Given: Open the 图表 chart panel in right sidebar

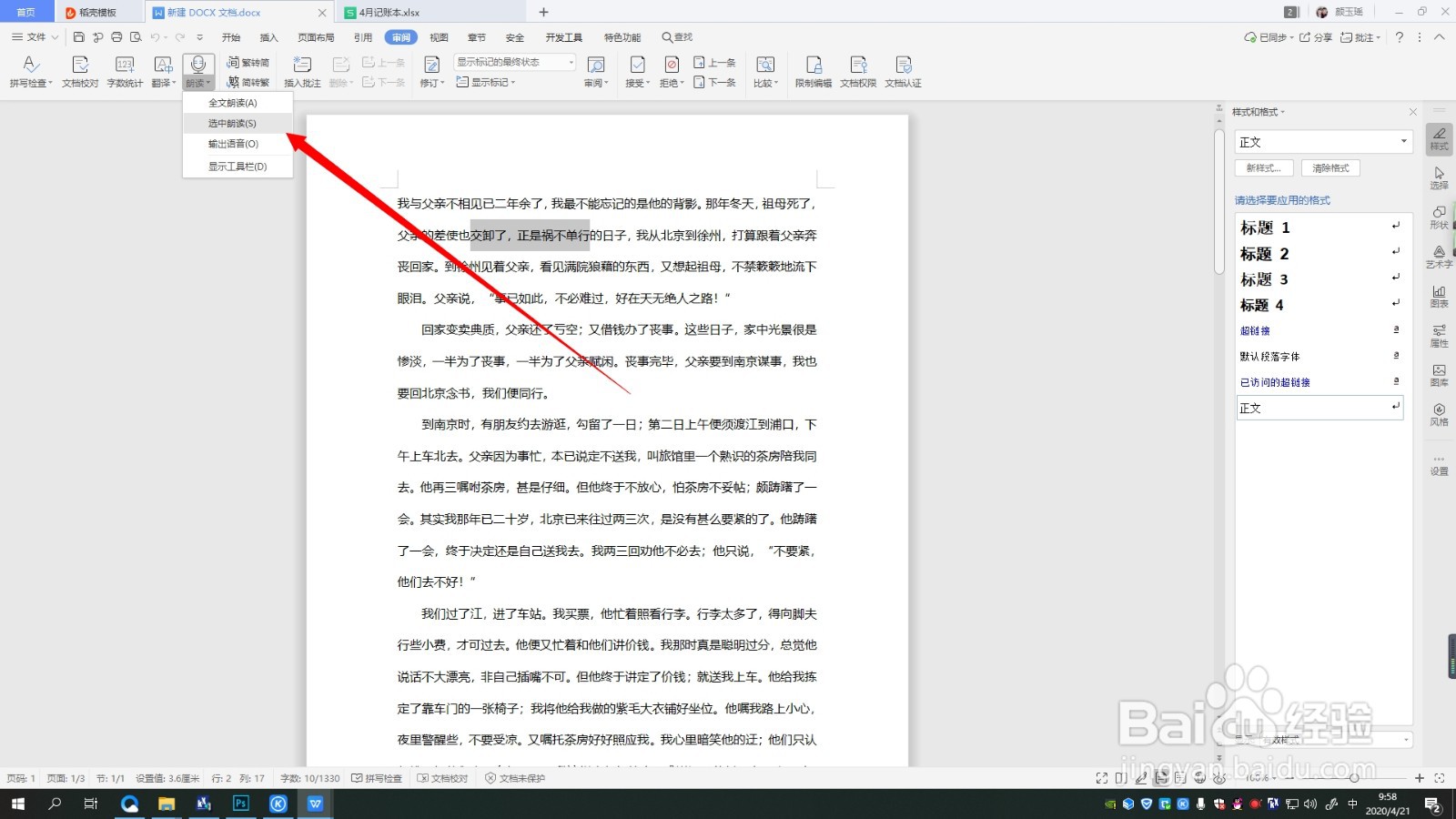Looking at the screenshot, I should click(1438, 298).
